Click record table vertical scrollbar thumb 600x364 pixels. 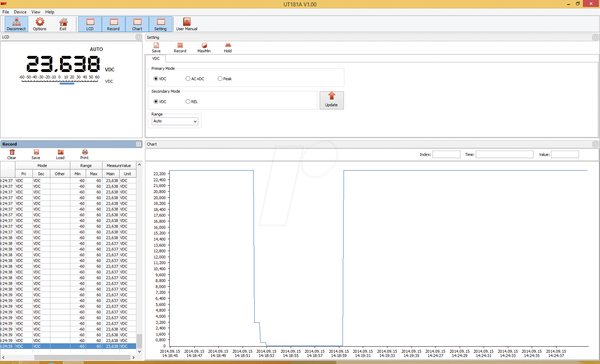point(139,341)
